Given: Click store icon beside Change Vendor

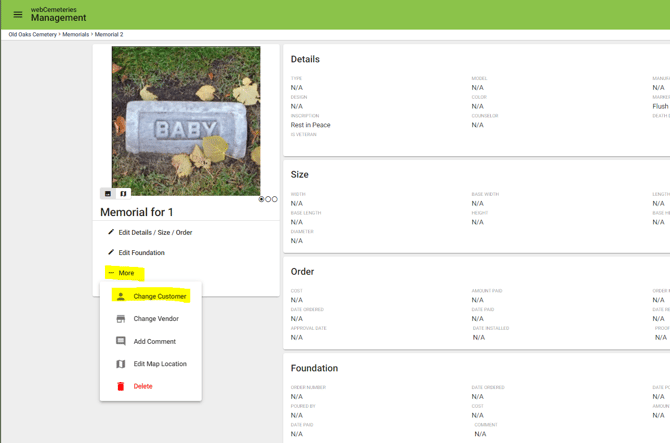Looking at the screenshot, I should coord(121,319).
